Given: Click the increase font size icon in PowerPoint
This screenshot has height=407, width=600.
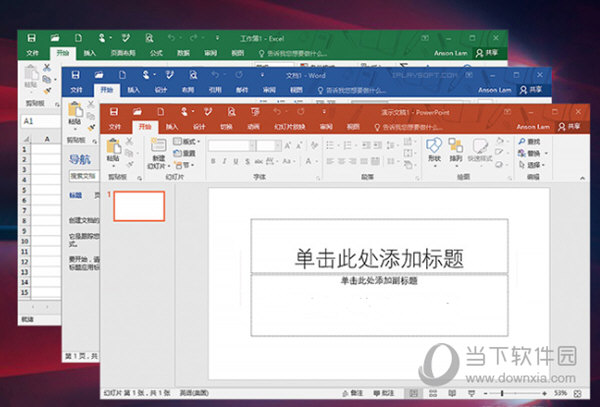Looking at the screenshot, I should coord(287,145).
